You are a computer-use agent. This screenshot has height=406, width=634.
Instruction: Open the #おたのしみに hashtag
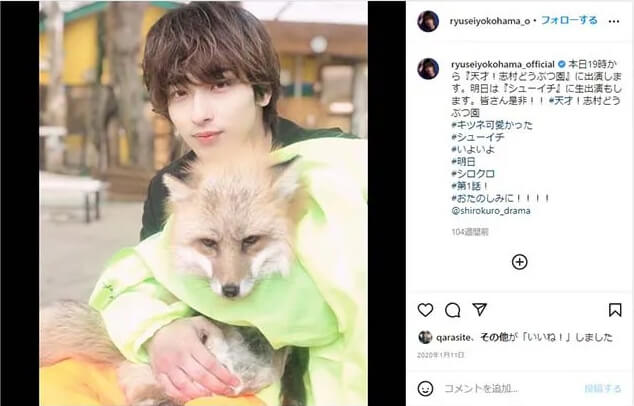501,198
